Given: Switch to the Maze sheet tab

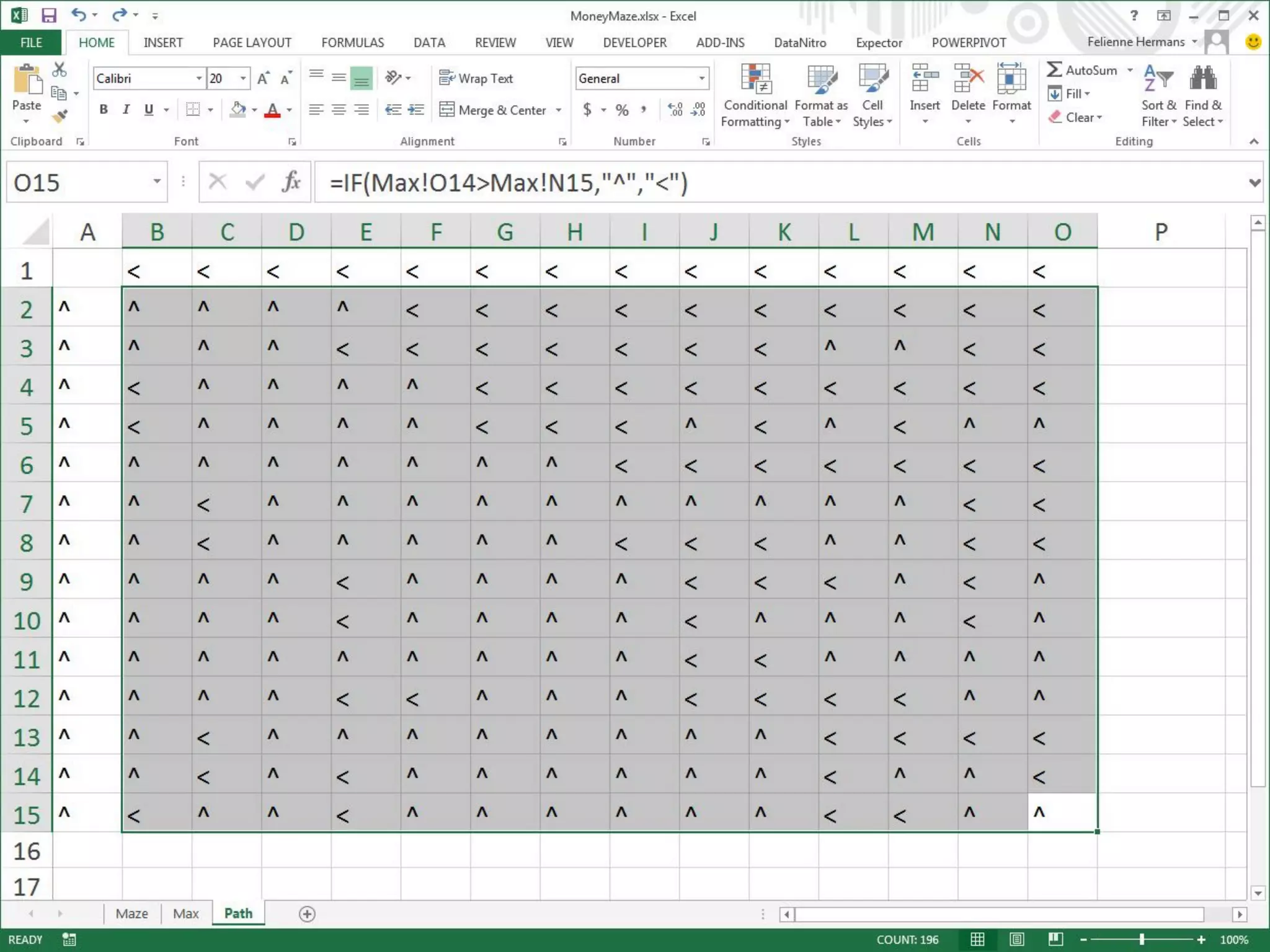Looking at the screenshot, I should coord(131,914).
